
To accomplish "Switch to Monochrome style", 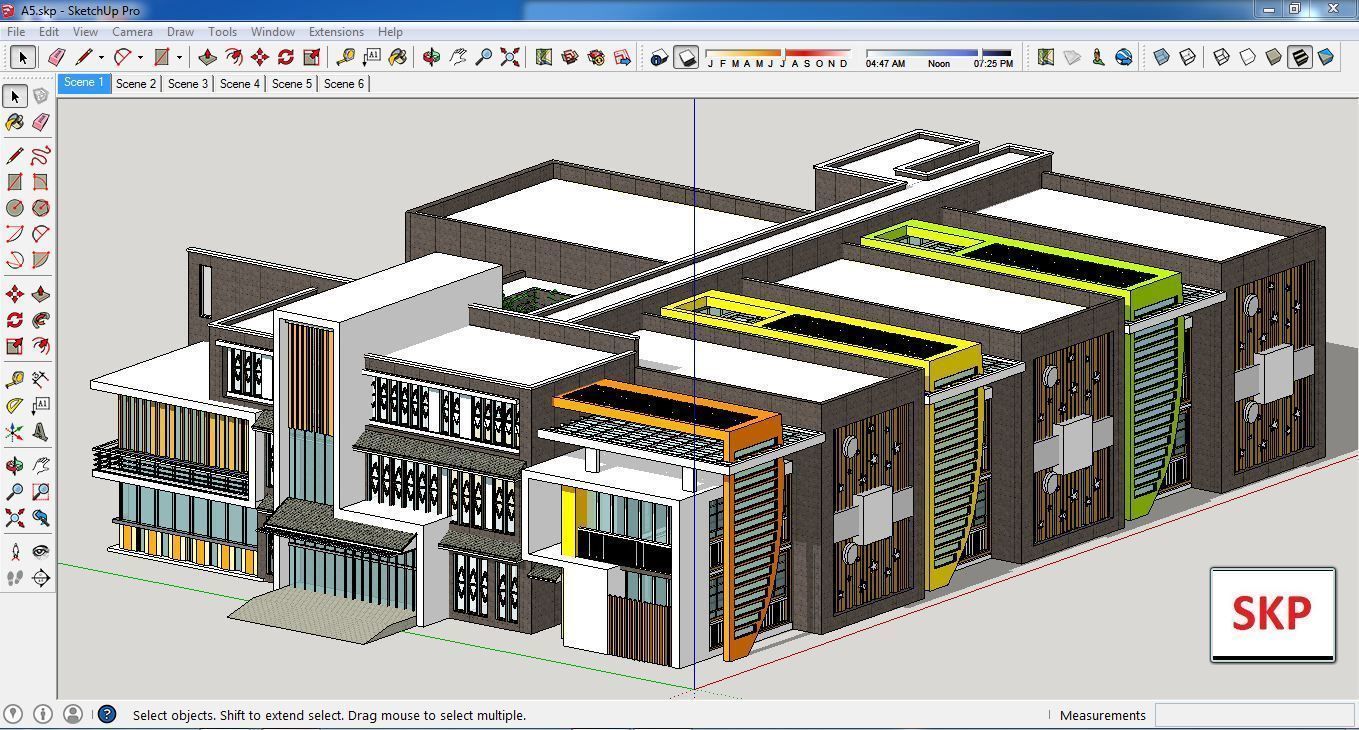I will [1326, 57].
